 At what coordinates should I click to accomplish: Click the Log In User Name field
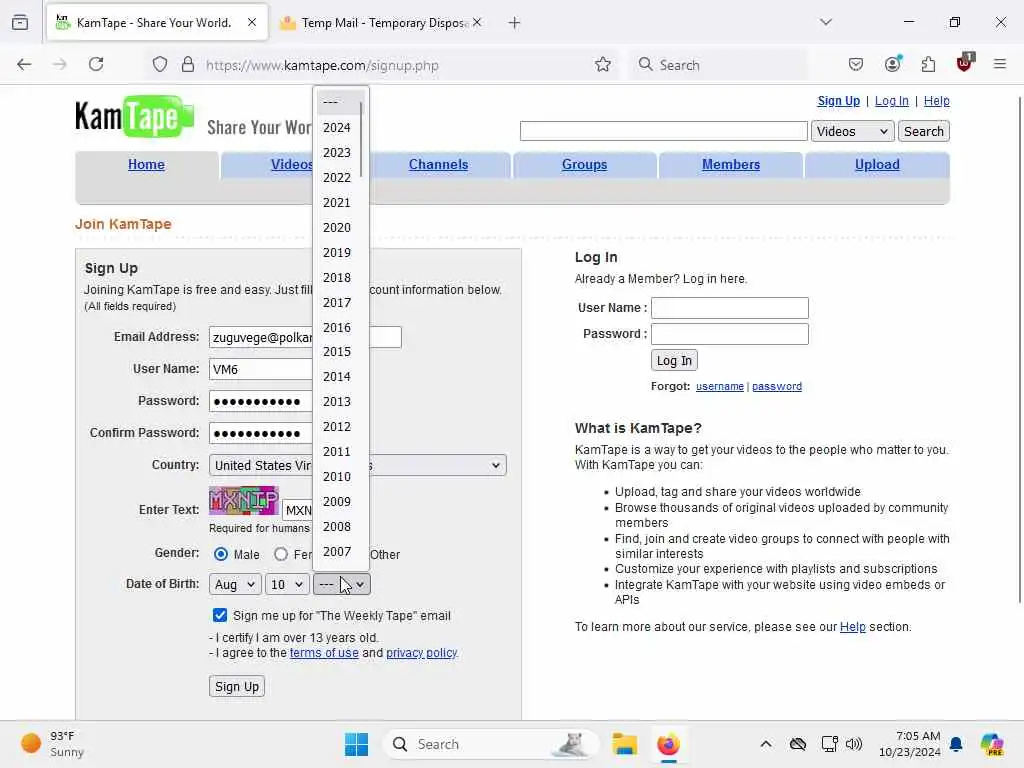click(729, 308)
